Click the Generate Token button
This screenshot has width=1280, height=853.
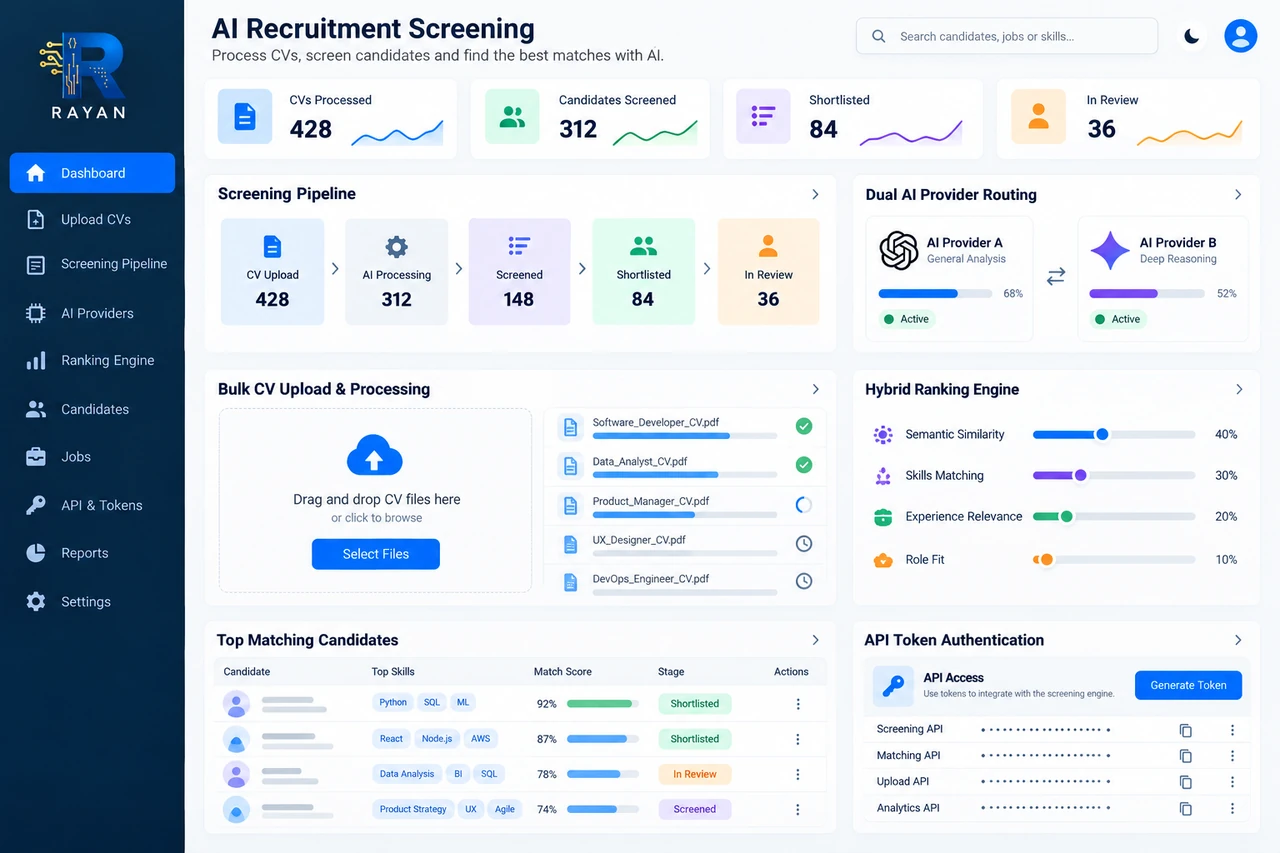[x=1188, y=685]
